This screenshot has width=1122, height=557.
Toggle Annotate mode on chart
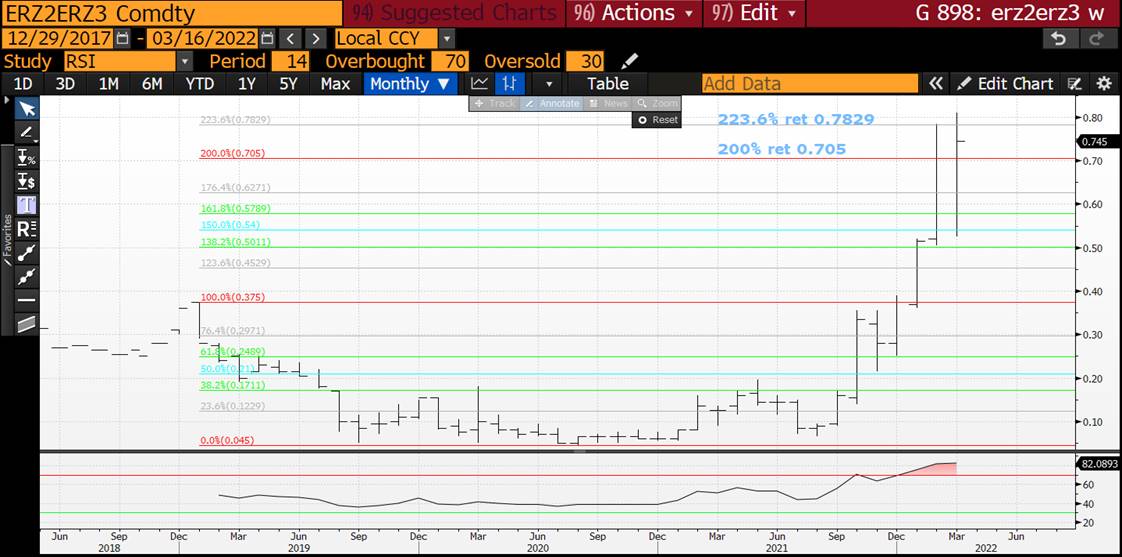pos(551,103)
